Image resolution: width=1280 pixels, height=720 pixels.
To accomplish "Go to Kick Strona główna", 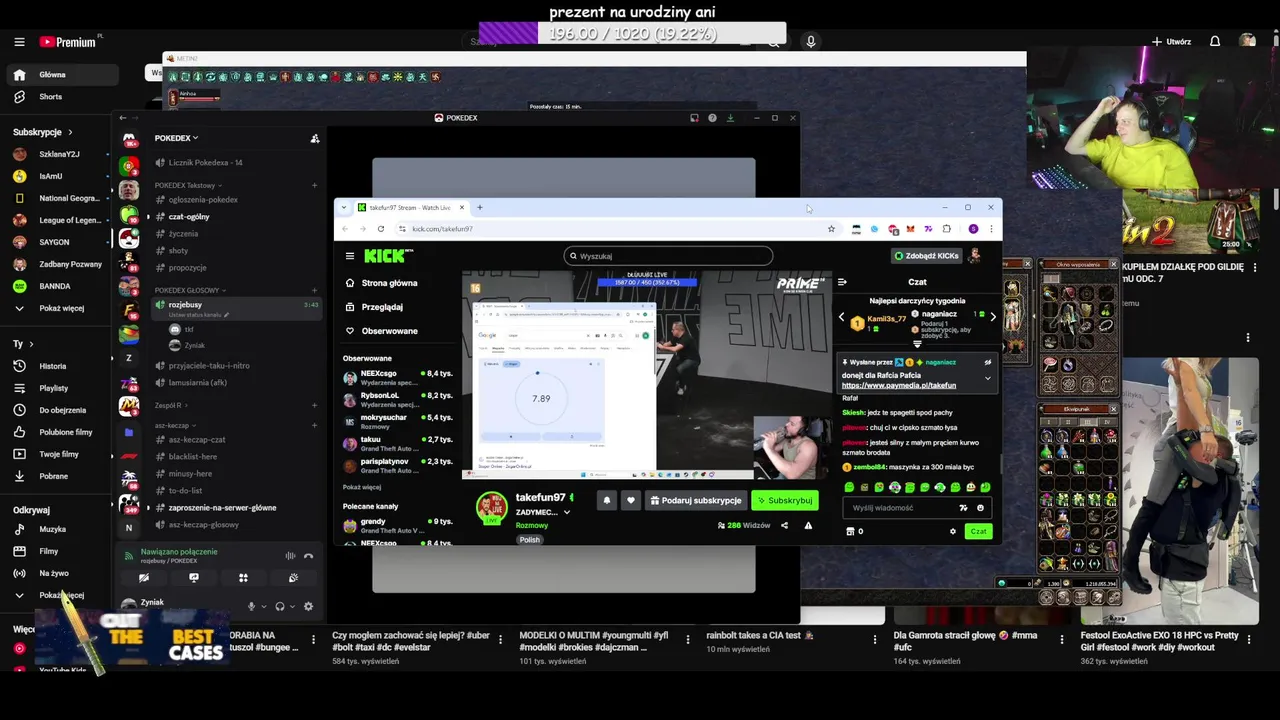I will point(381,283).
